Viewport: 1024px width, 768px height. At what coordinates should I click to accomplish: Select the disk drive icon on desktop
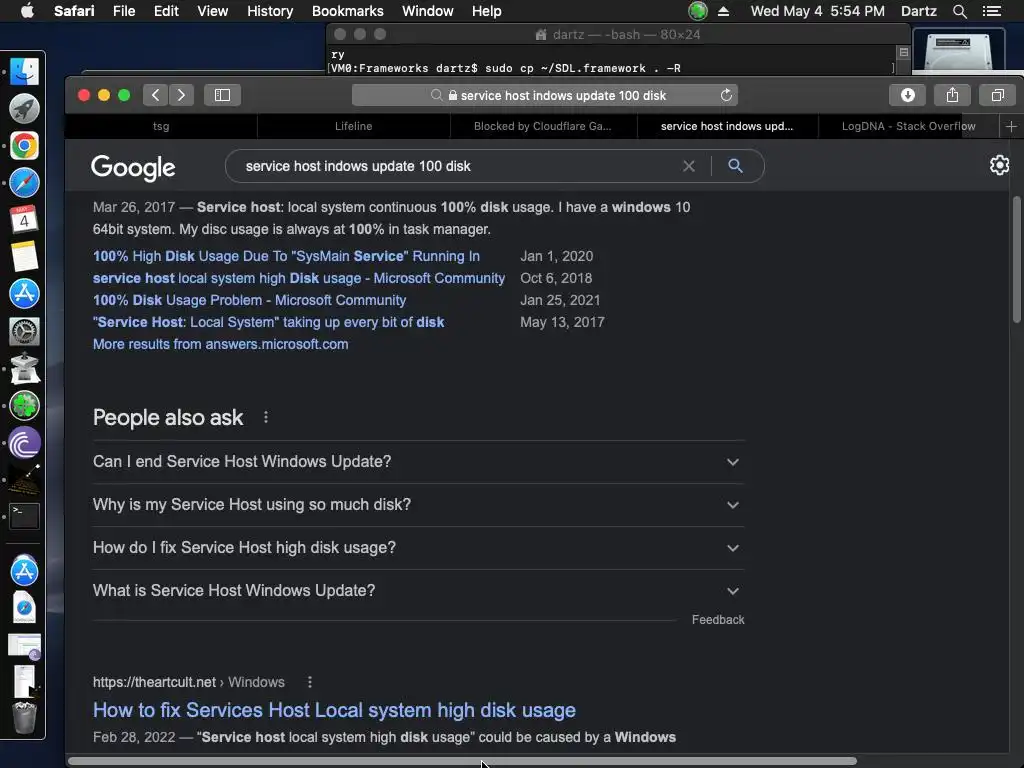tap(958, 50)
